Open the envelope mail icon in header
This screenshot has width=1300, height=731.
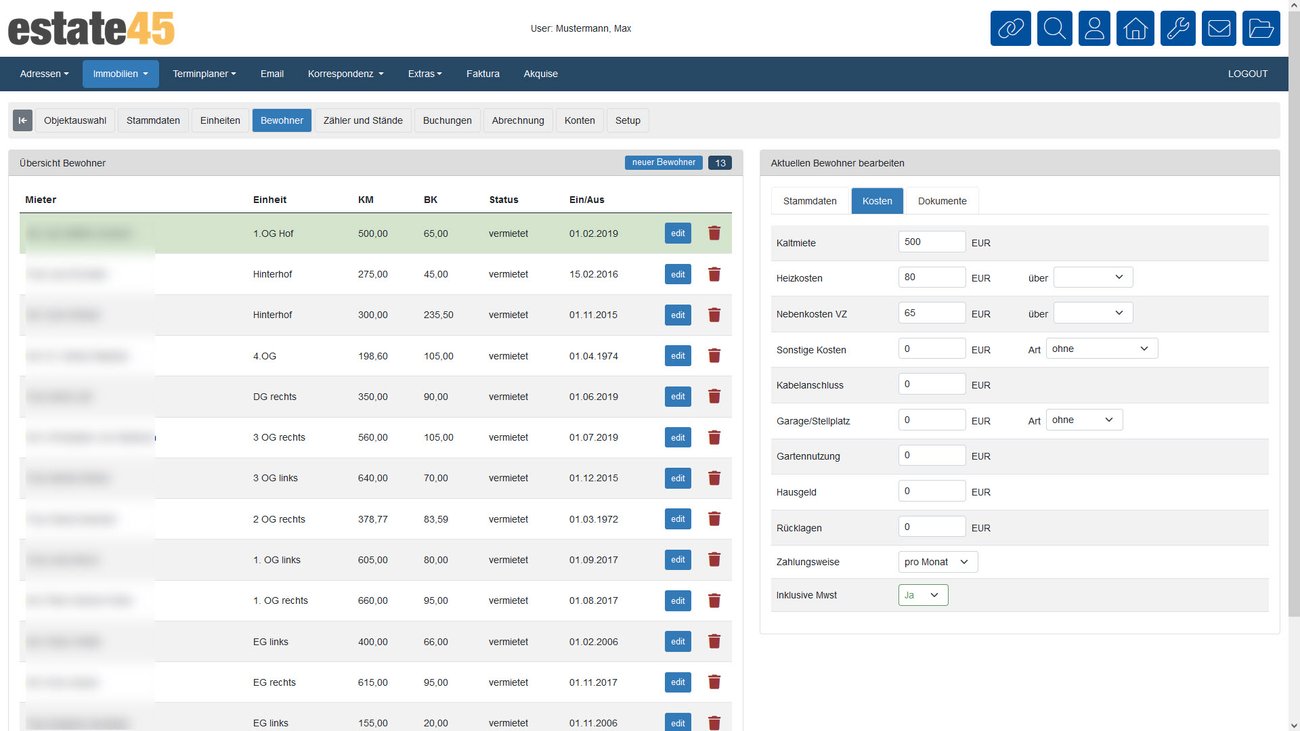pyautogui.click(x=1219, y=28)
